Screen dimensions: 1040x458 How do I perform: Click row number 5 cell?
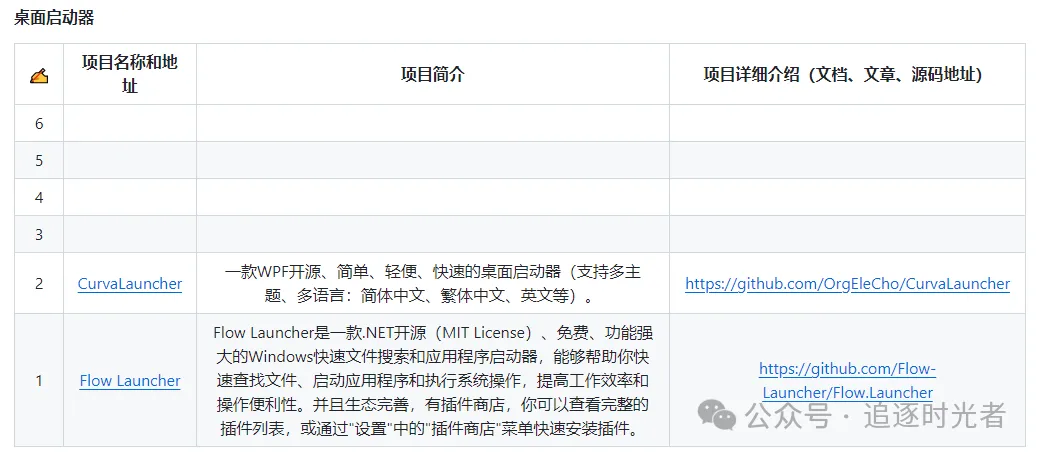(39, 160)
